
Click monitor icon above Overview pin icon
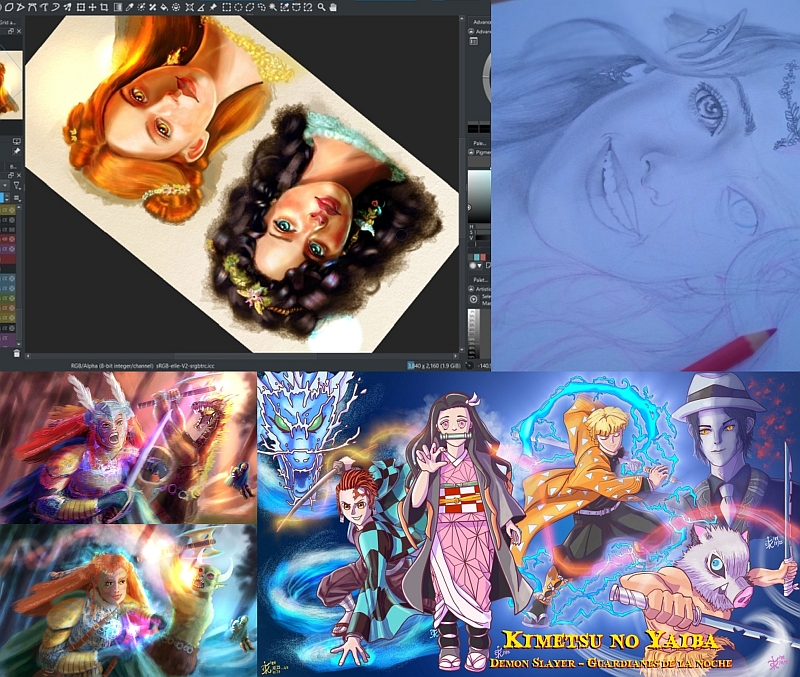click(17, 141)
